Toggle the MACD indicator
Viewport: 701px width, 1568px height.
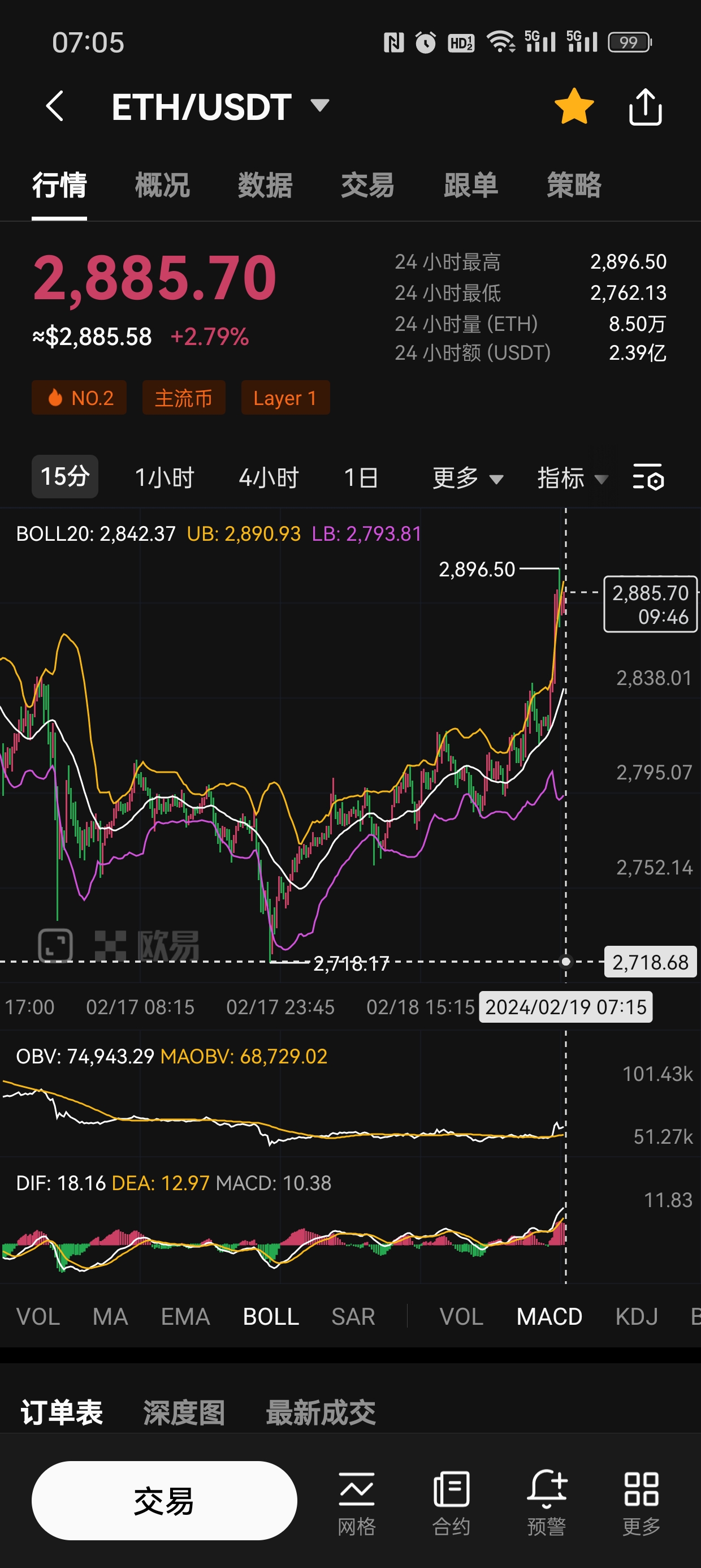point(549,1317)
